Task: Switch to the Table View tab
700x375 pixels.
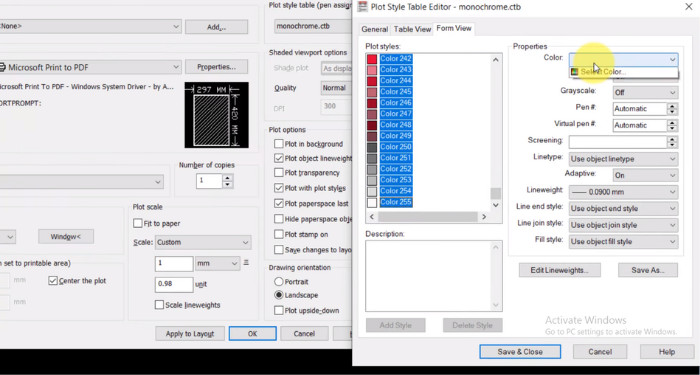Action: [412, 29]
